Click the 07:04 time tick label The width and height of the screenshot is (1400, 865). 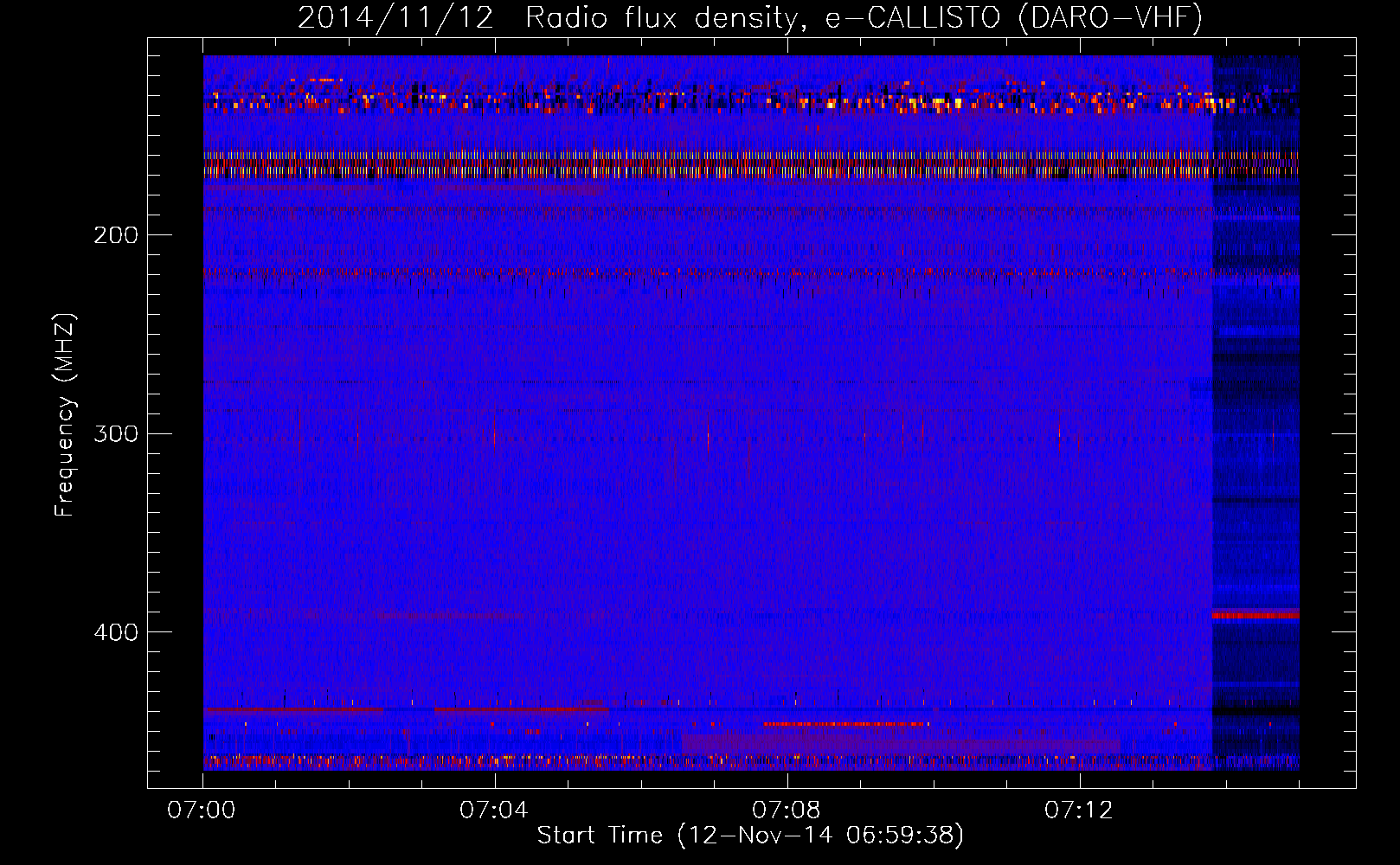[494, 811]
